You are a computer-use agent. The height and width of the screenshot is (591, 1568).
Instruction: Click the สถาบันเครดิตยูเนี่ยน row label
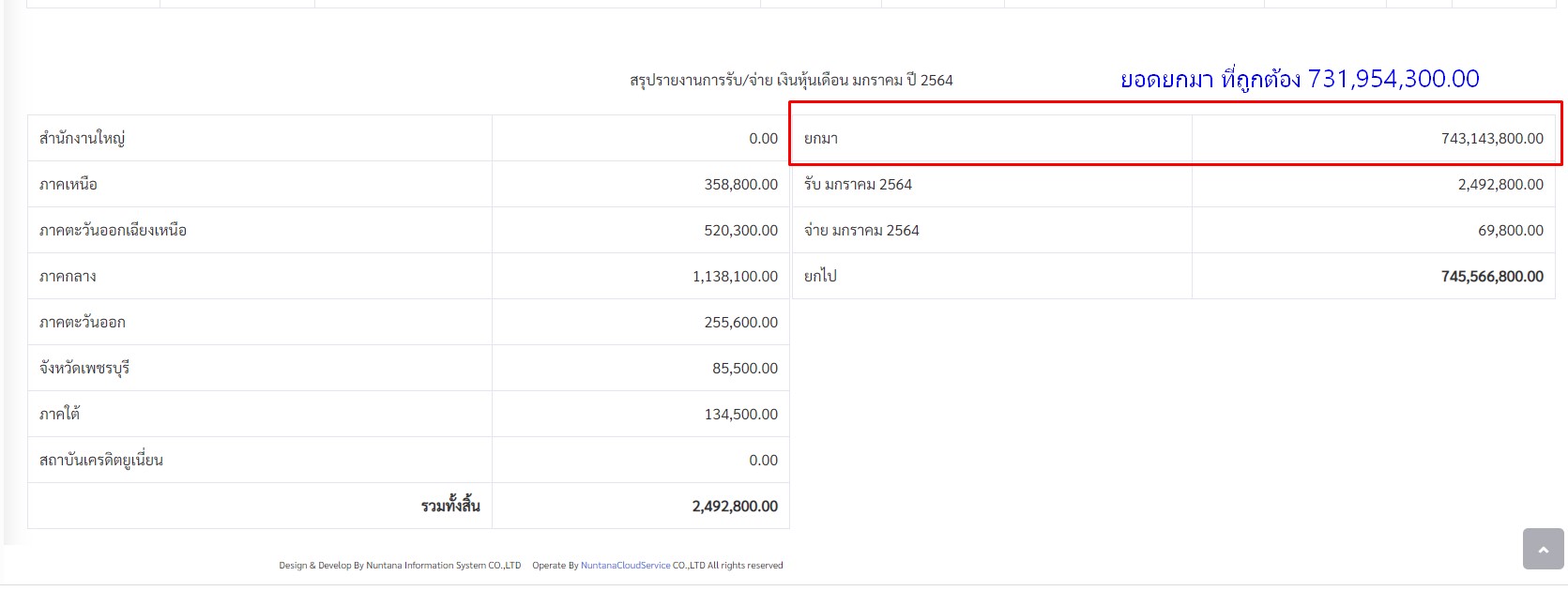tap(101, 461)
